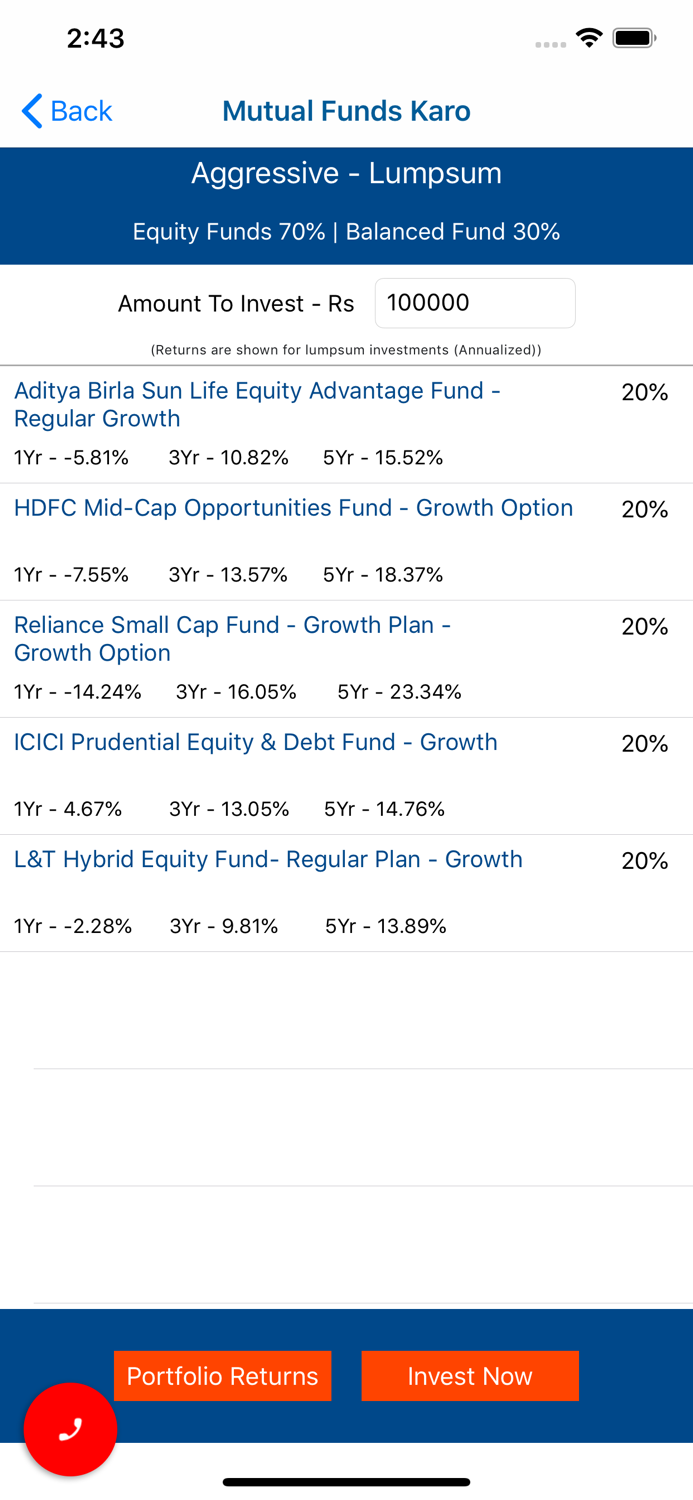
Task: Tap the Wi-Fi icon in status bar
Action: click(589, 37)
